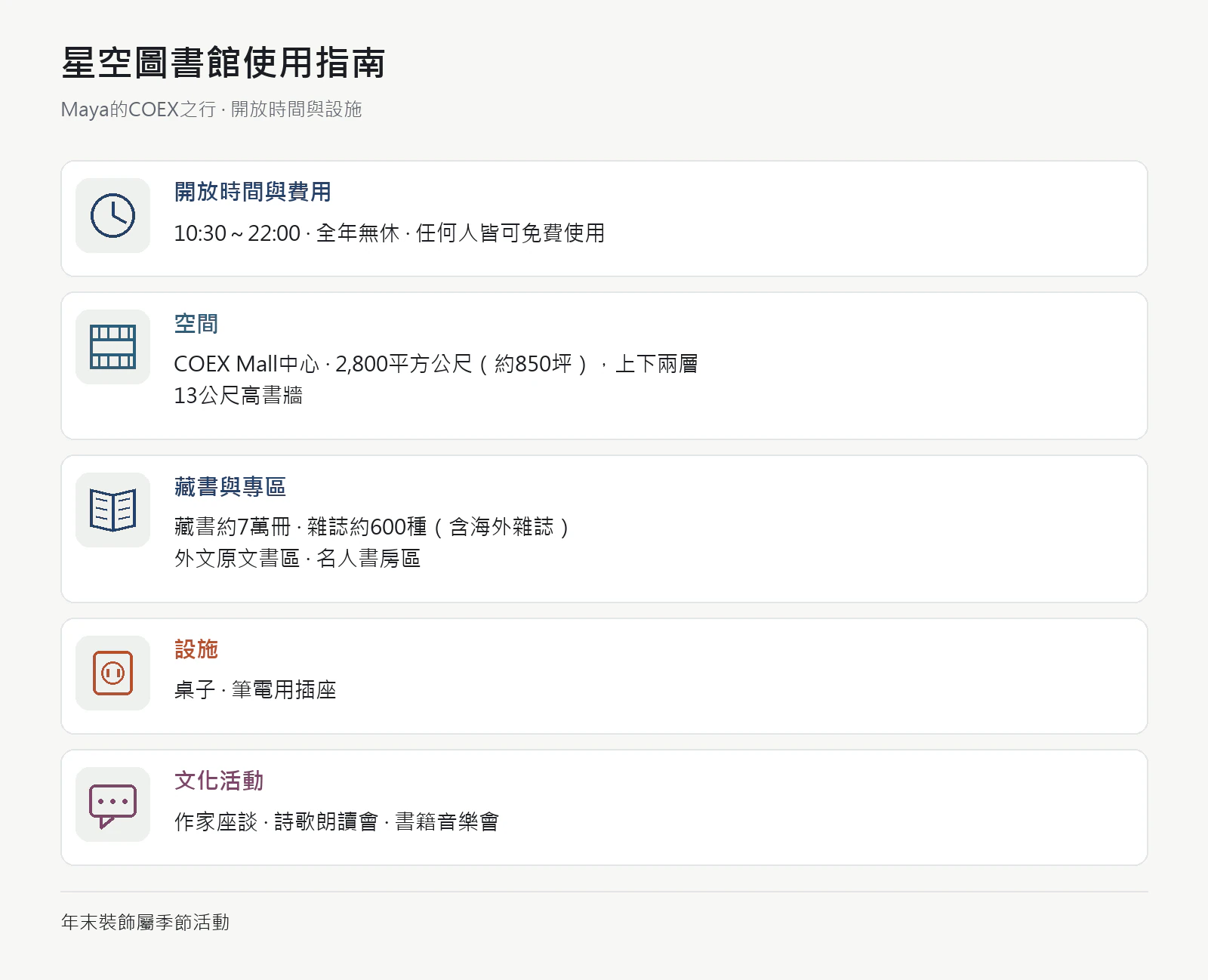Click the 13公尺高書牆 text line
Screen dimensions: 1208x980
(x=239, y=396)
